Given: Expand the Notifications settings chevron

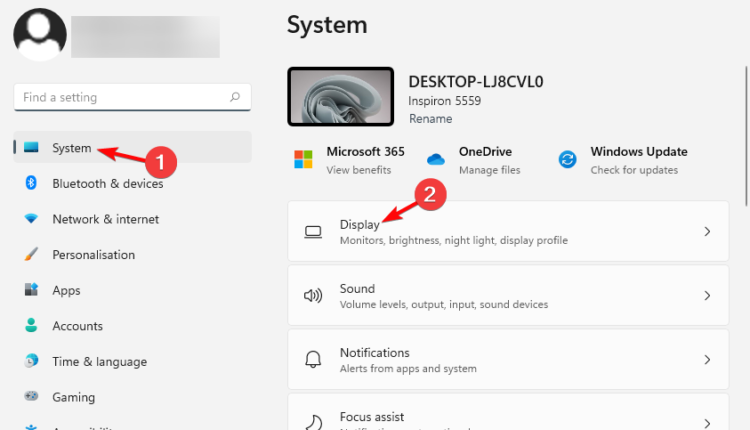Looking at the screenshot, I should (707, 359).
